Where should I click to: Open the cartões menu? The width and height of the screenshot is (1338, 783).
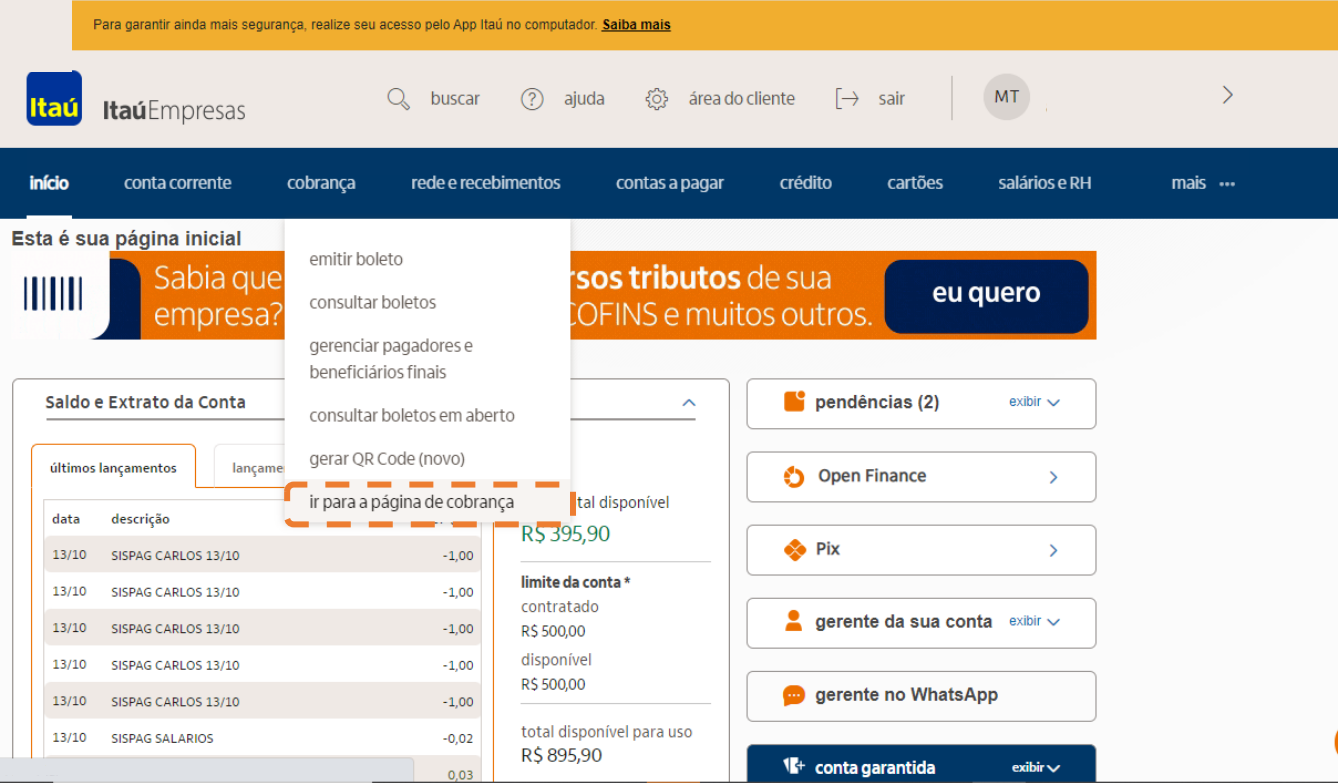click(x=915, y=183)
